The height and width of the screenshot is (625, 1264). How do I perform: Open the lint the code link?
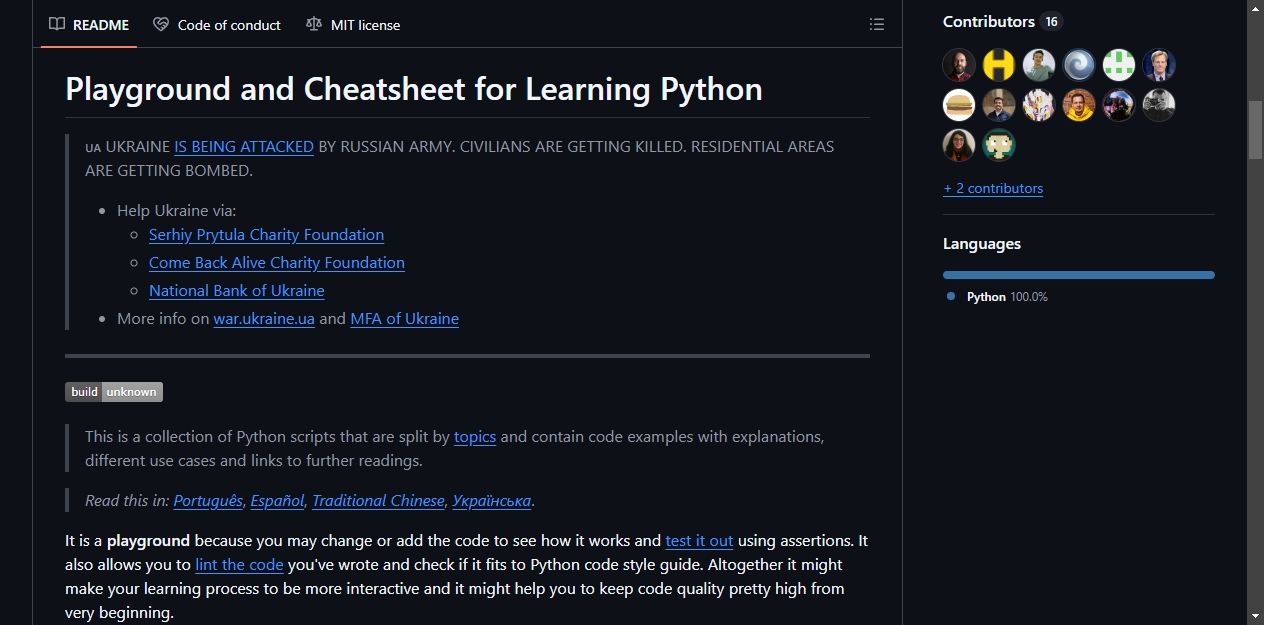pos(239,564)
